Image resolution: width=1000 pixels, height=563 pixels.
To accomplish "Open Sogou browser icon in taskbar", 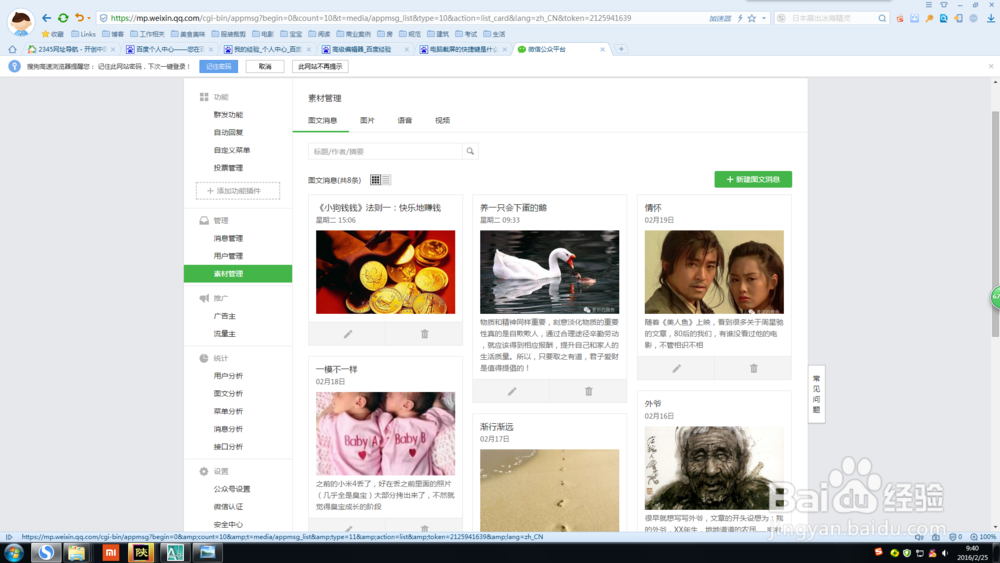I will 46,553.
